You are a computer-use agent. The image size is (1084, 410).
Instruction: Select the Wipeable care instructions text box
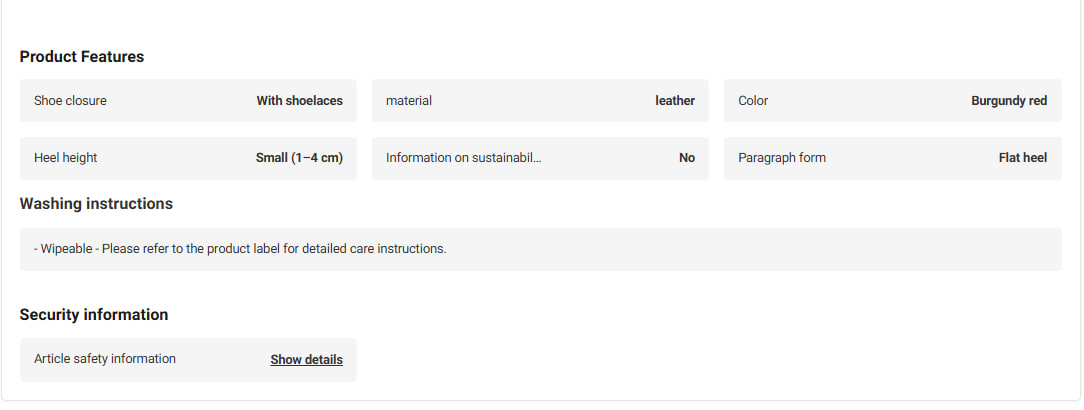point(540,249)
